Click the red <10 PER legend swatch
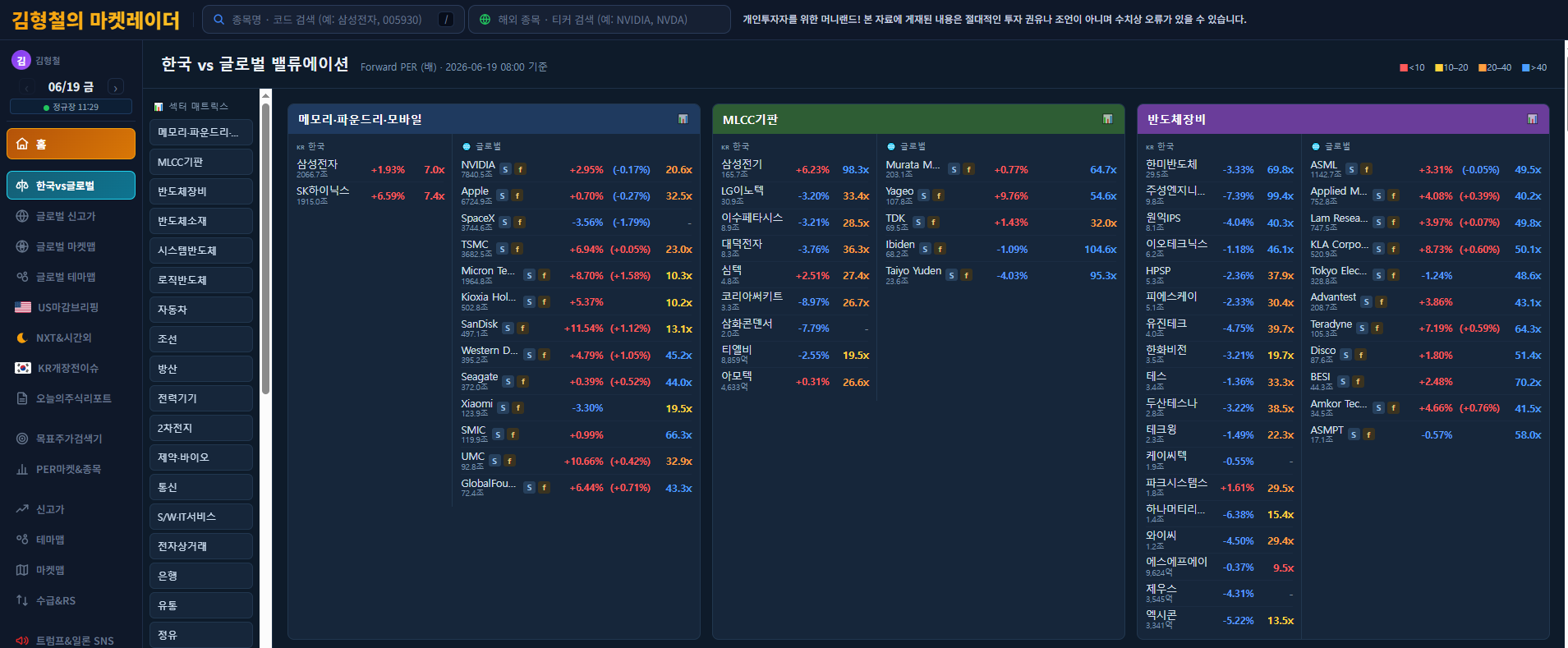The image size is (1568, 648). pyautogui.click(x=1404, y=67)
